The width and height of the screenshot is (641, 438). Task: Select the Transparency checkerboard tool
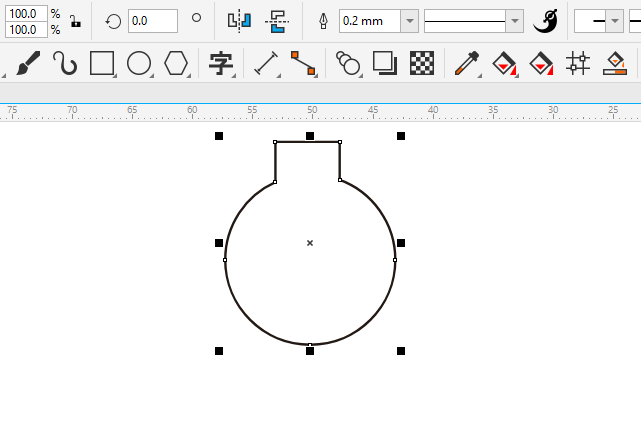pyautogui.click(x=423, y=64)
